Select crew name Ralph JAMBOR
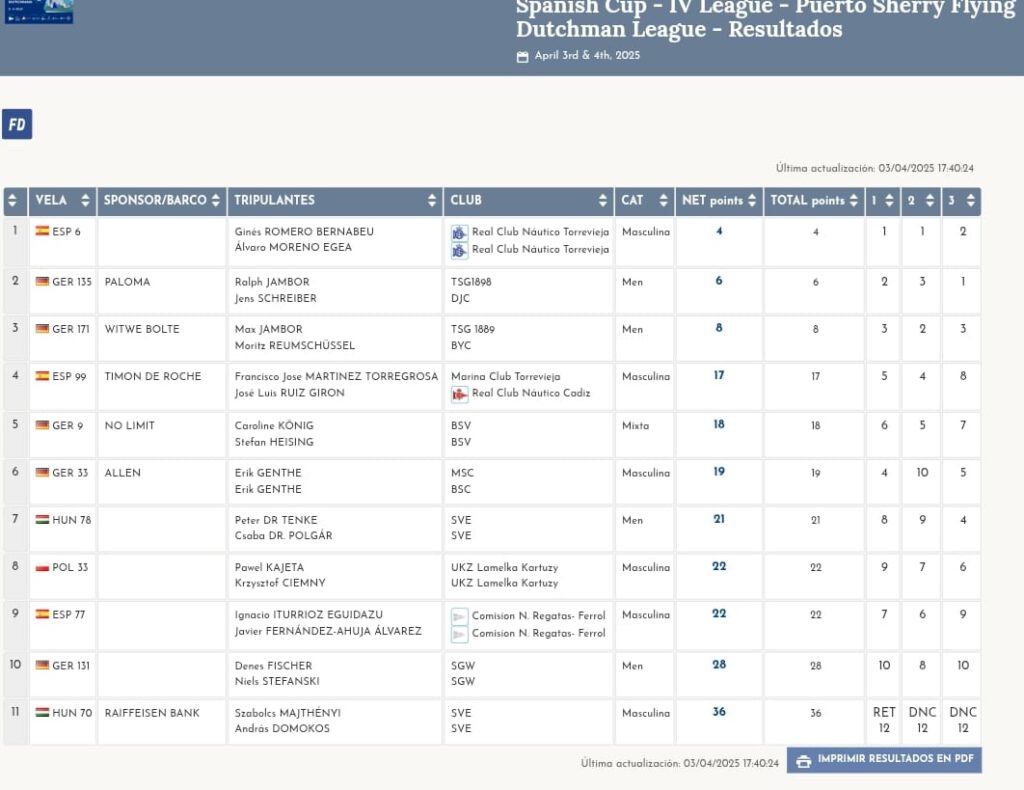The image size is (1024, 790). click(x=272, y=282)
